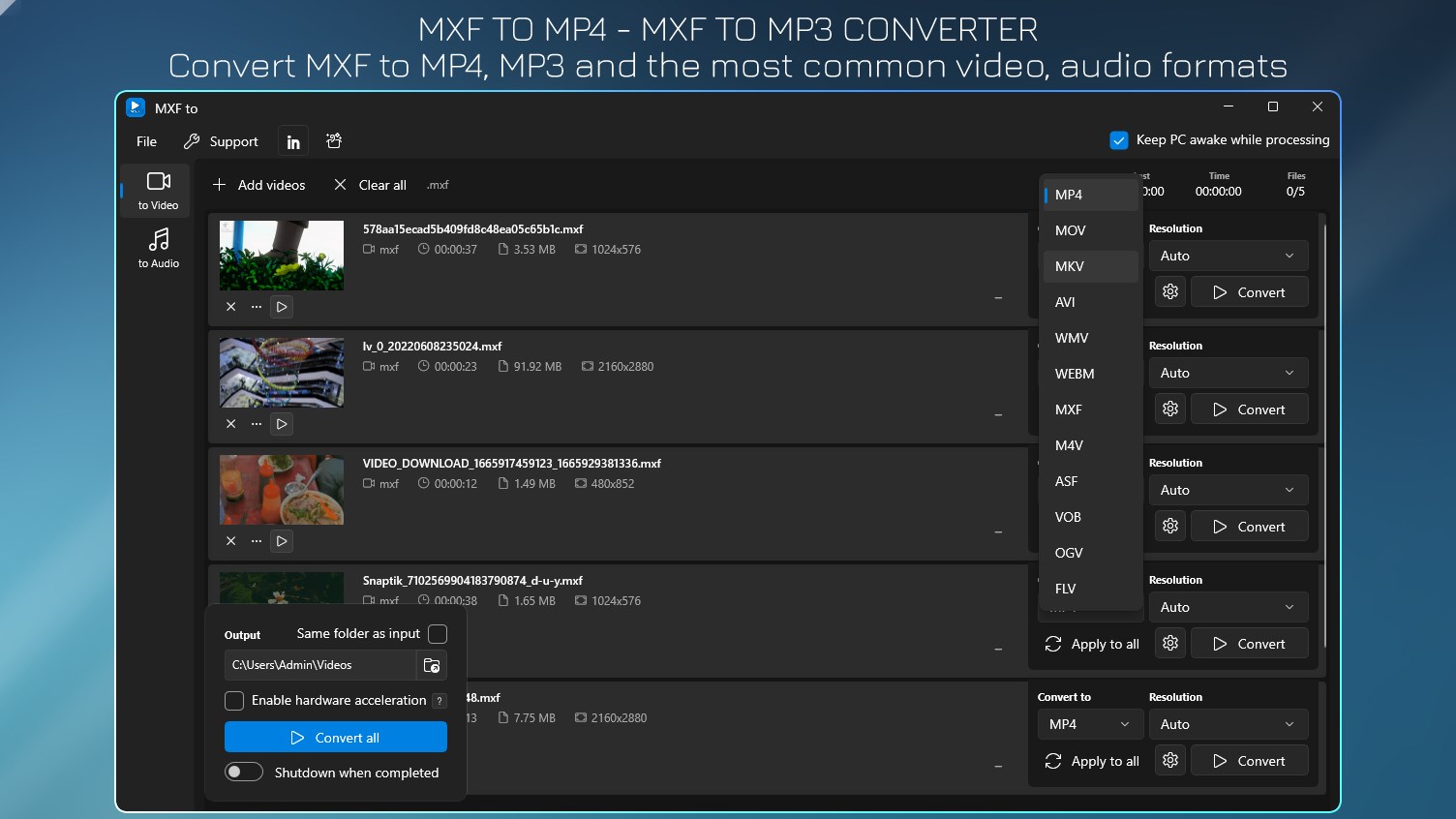Open more options for VIDEO_DOWNLOAD file
1456x819 pixels.
pos(257,541)
